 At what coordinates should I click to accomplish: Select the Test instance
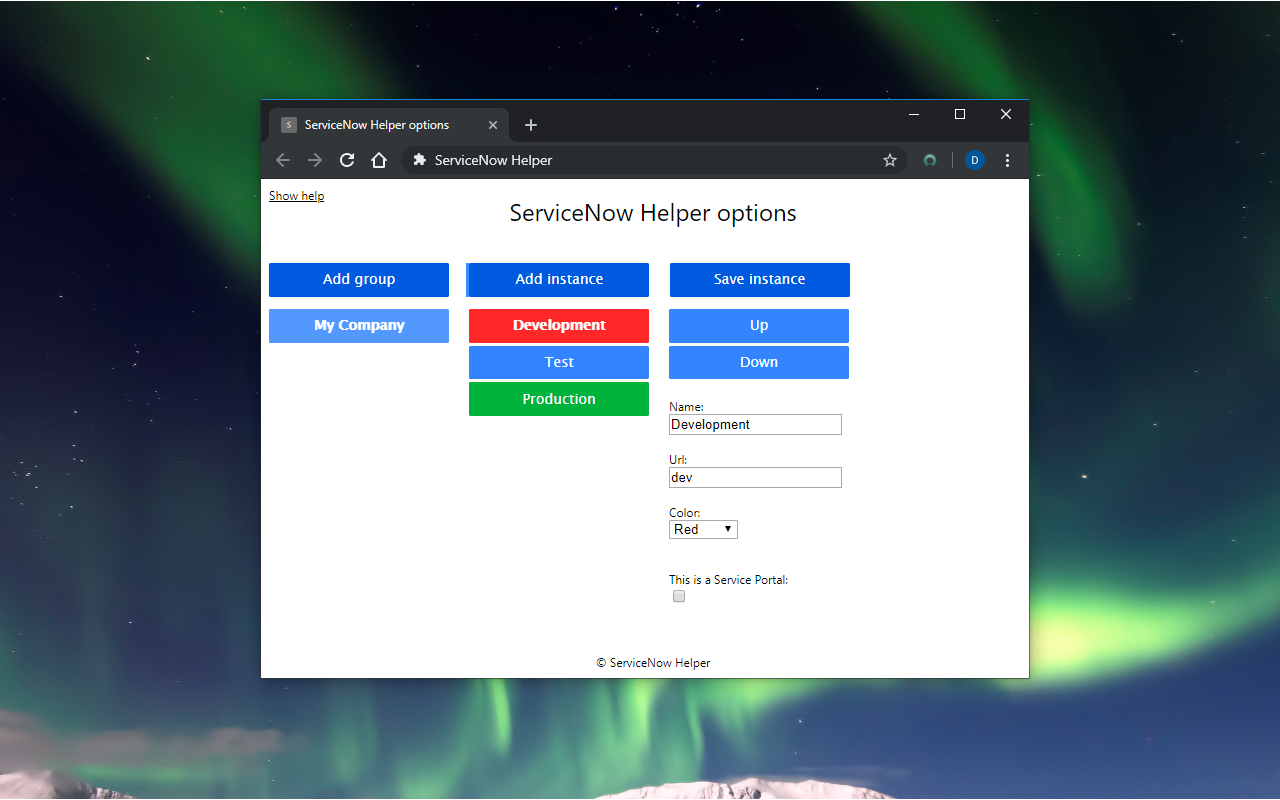[x=559, y=362]
